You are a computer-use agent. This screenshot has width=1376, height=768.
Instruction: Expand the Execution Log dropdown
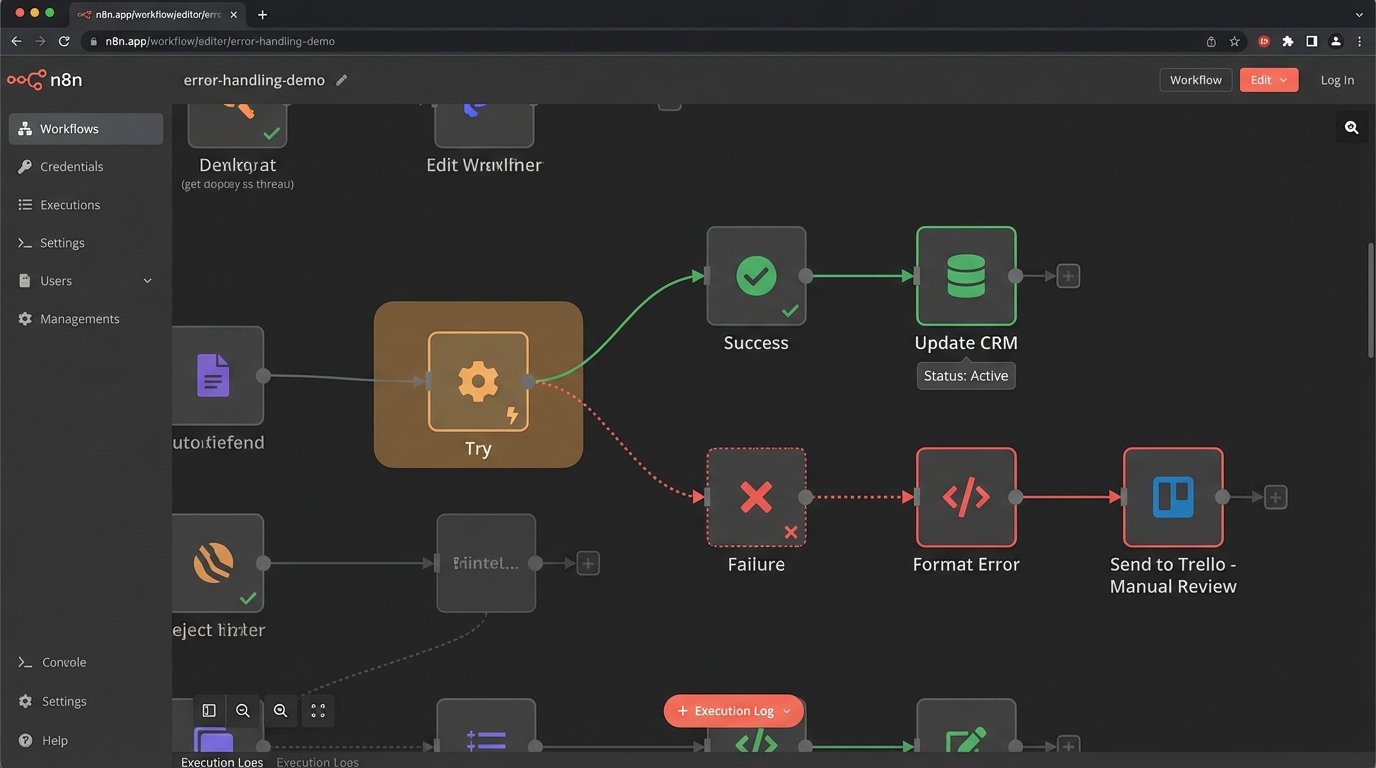tap(789, 710)
